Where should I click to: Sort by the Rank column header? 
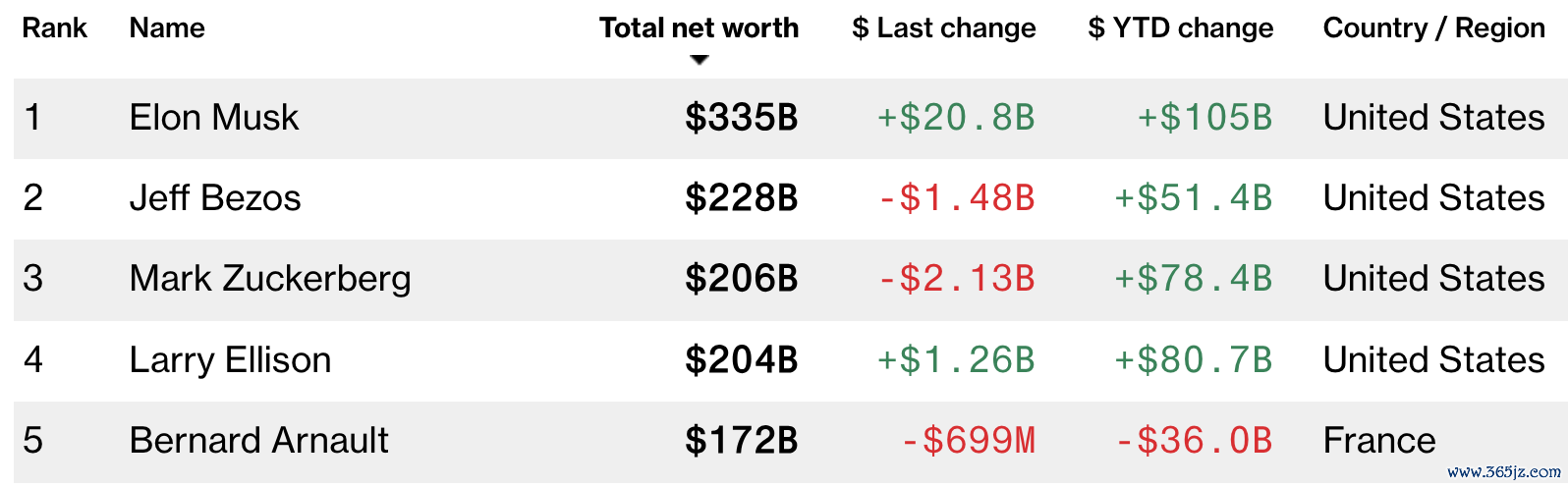(x=55, y=28)
